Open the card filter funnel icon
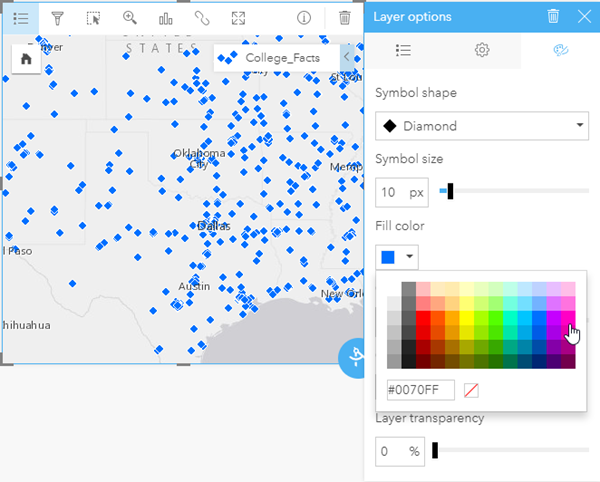 57,18
